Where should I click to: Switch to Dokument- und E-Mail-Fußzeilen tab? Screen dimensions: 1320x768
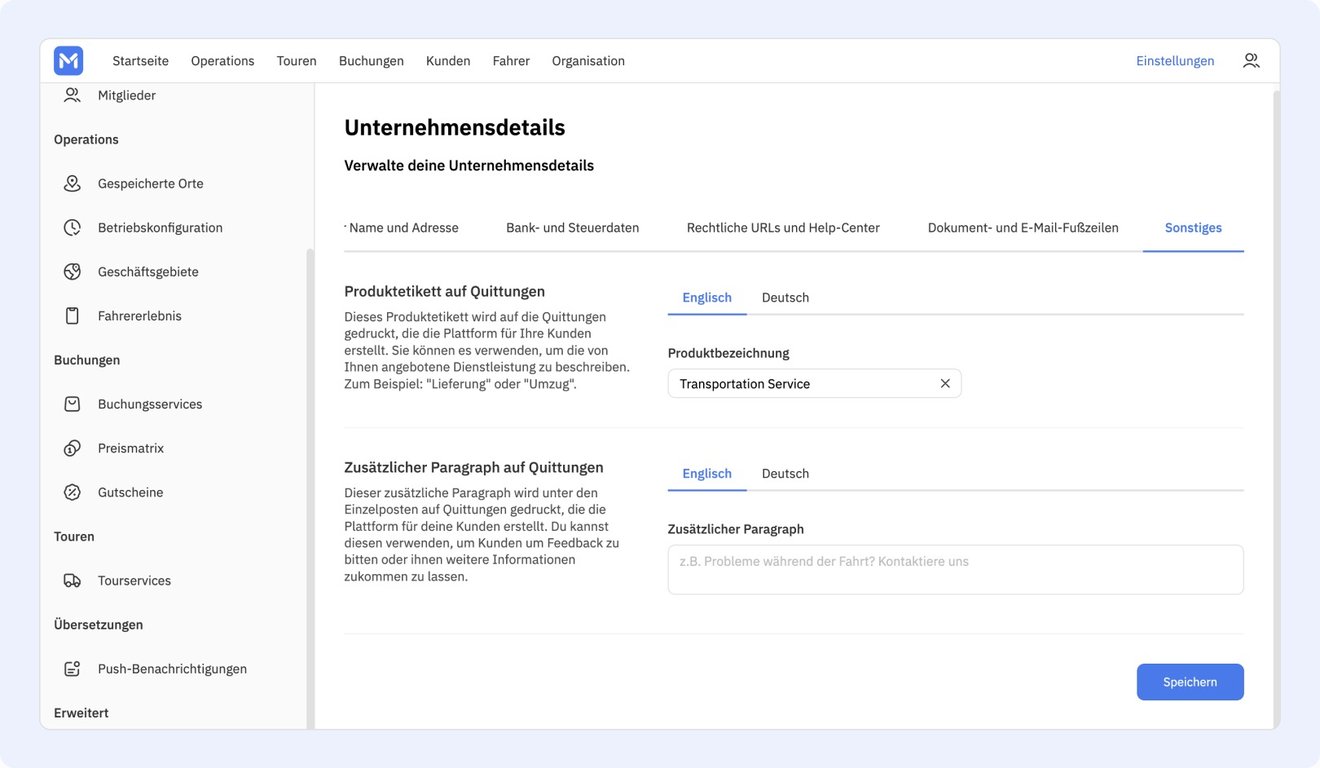(x=1023, y=228)
